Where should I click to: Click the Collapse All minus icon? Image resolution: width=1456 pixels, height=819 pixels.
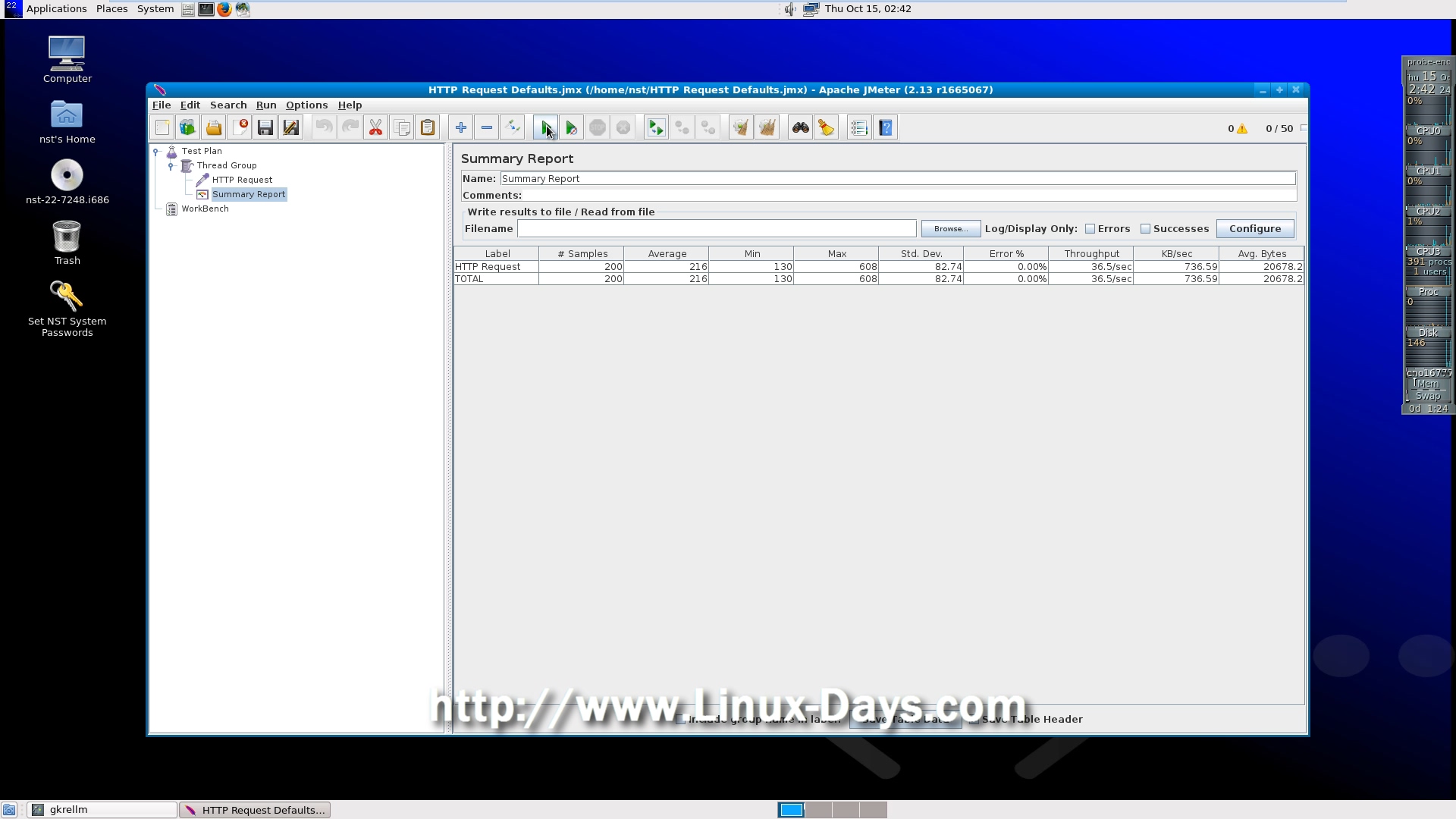point(487,128)
